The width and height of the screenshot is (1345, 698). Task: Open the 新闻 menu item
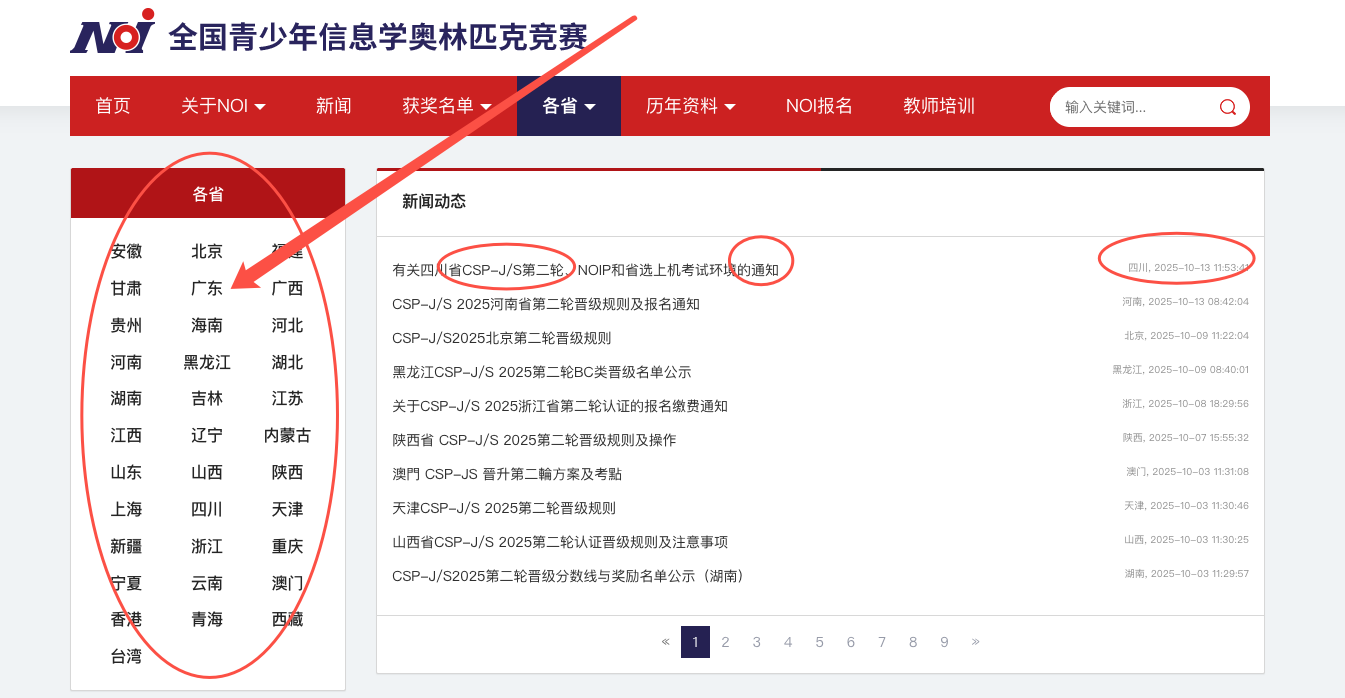click(x=333, y=106)
